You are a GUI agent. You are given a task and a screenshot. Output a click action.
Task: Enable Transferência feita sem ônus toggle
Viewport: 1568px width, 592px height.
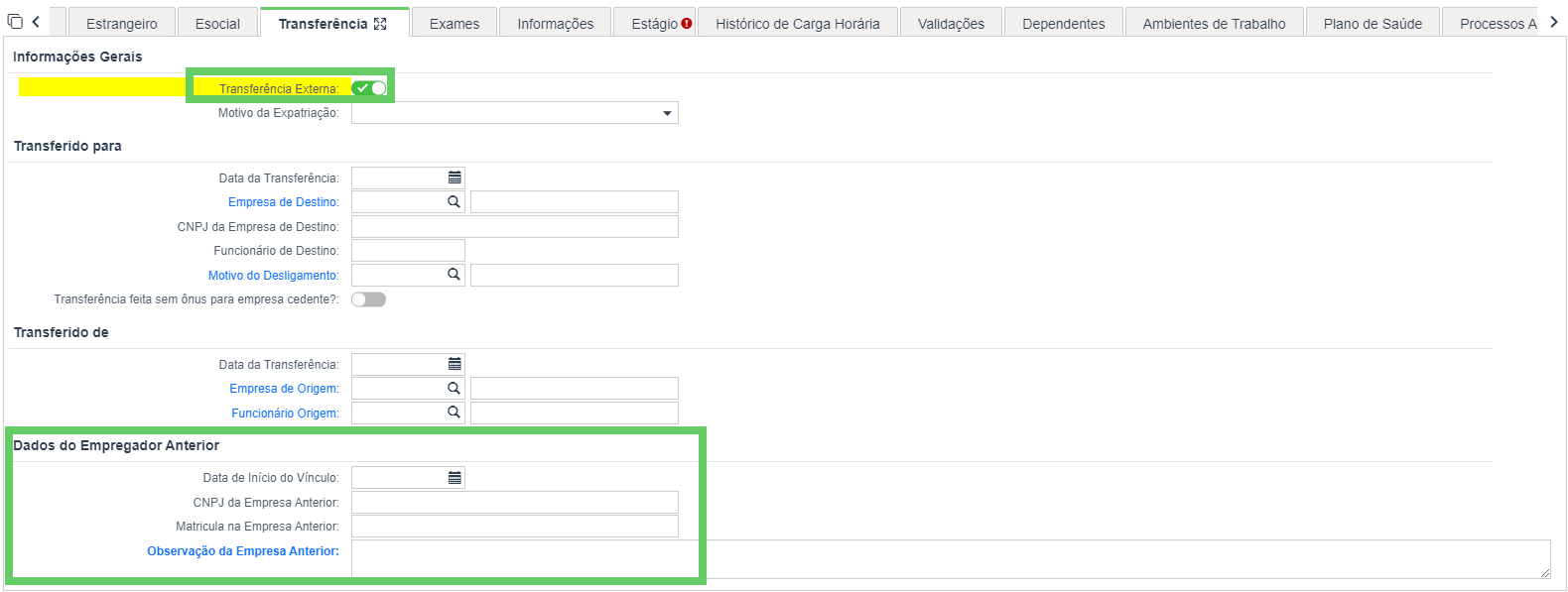point(368,299)
